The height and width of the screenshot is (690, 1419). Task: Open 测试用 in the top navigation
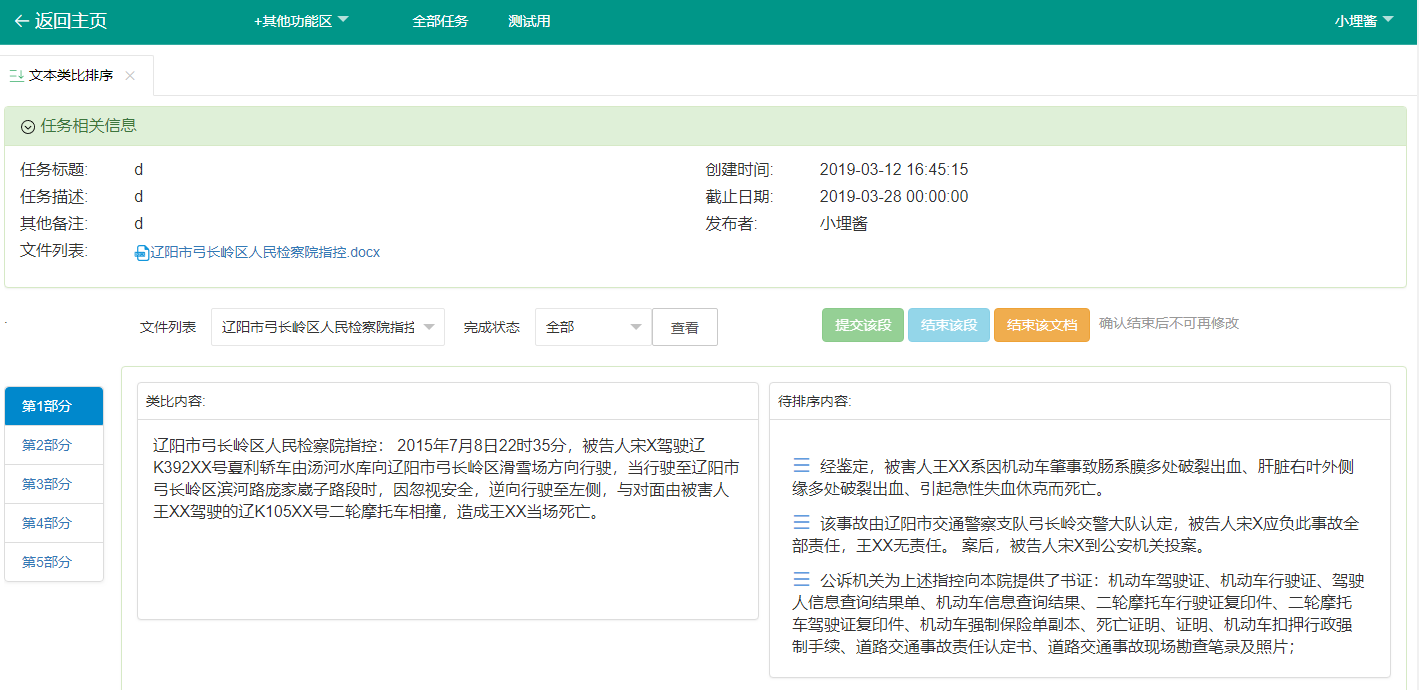(529, 21)
